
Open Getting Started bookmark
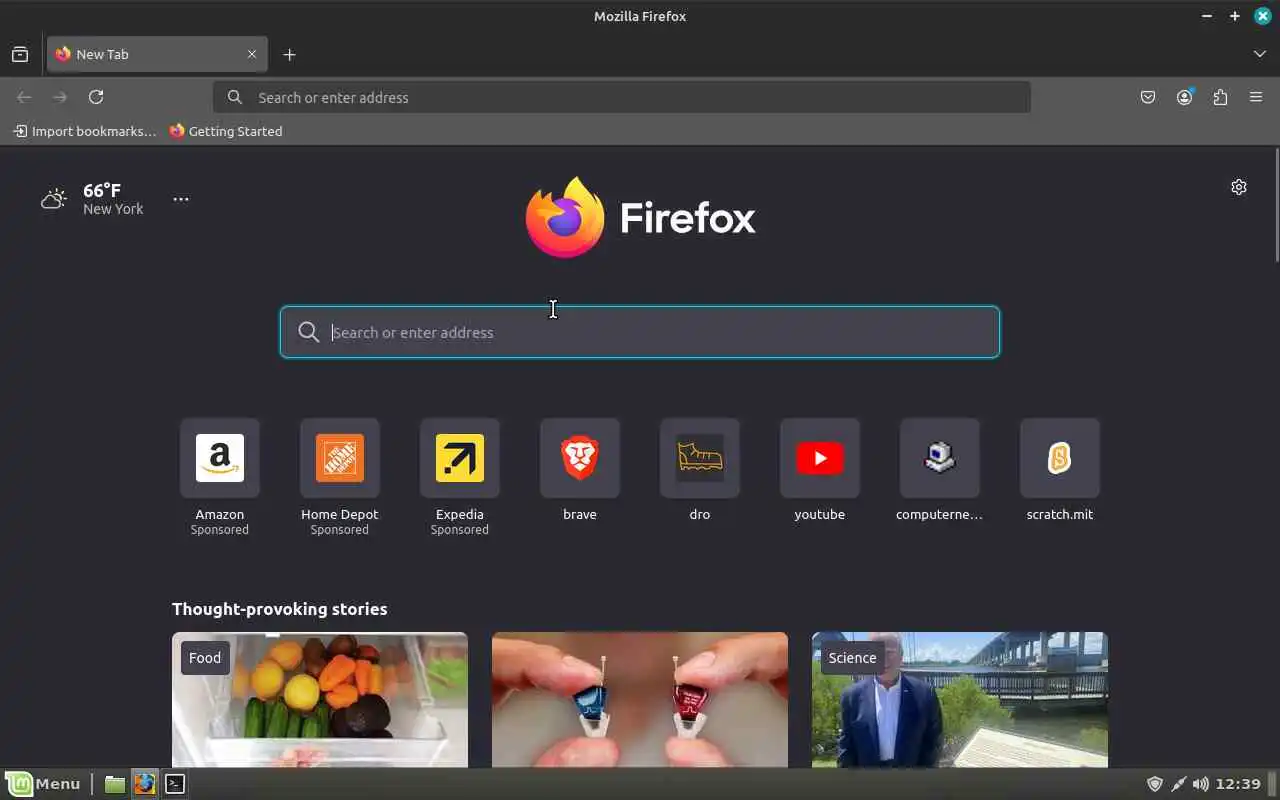pos(226,131)
